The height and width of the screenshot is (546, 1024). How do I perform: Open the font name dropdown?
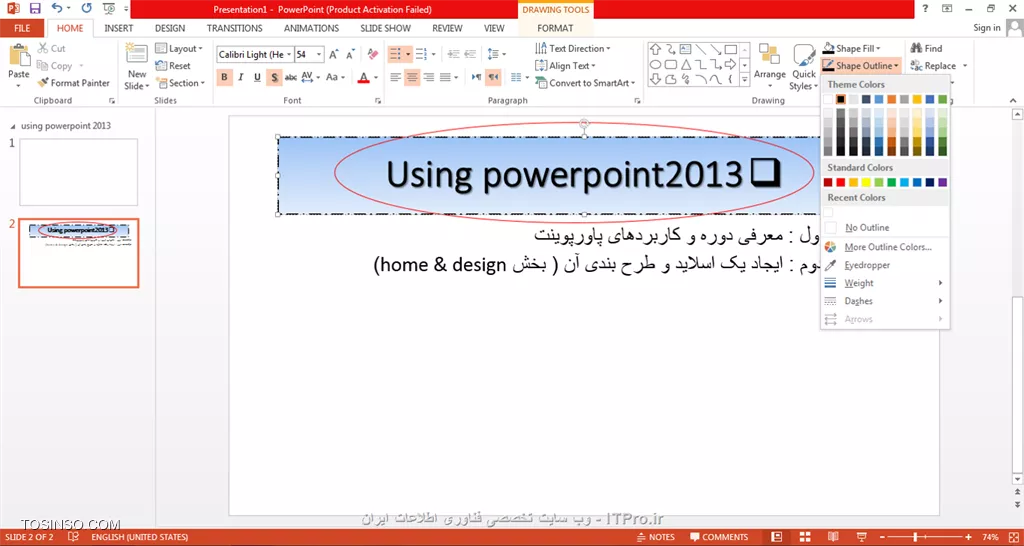coord(289,55)
